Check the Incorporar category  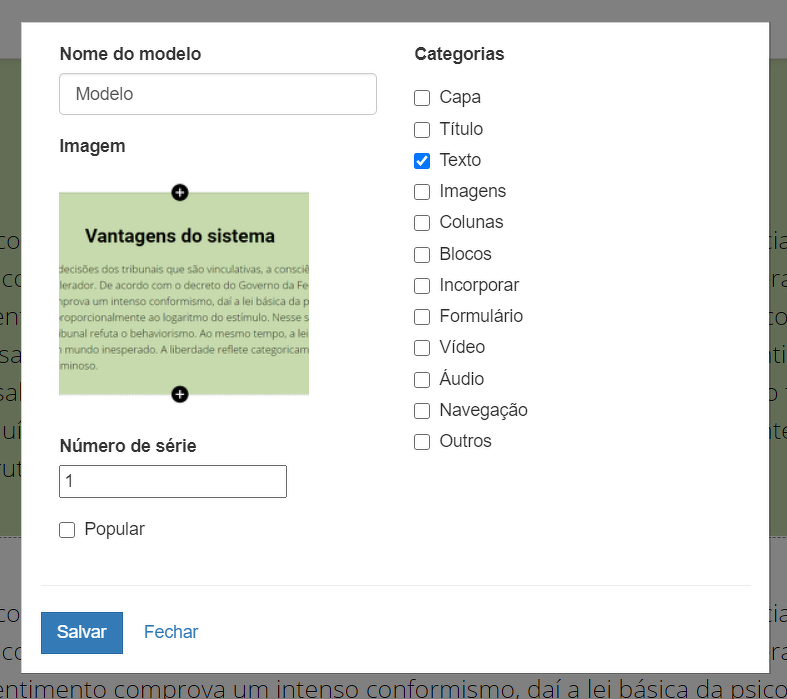point(422,286)
